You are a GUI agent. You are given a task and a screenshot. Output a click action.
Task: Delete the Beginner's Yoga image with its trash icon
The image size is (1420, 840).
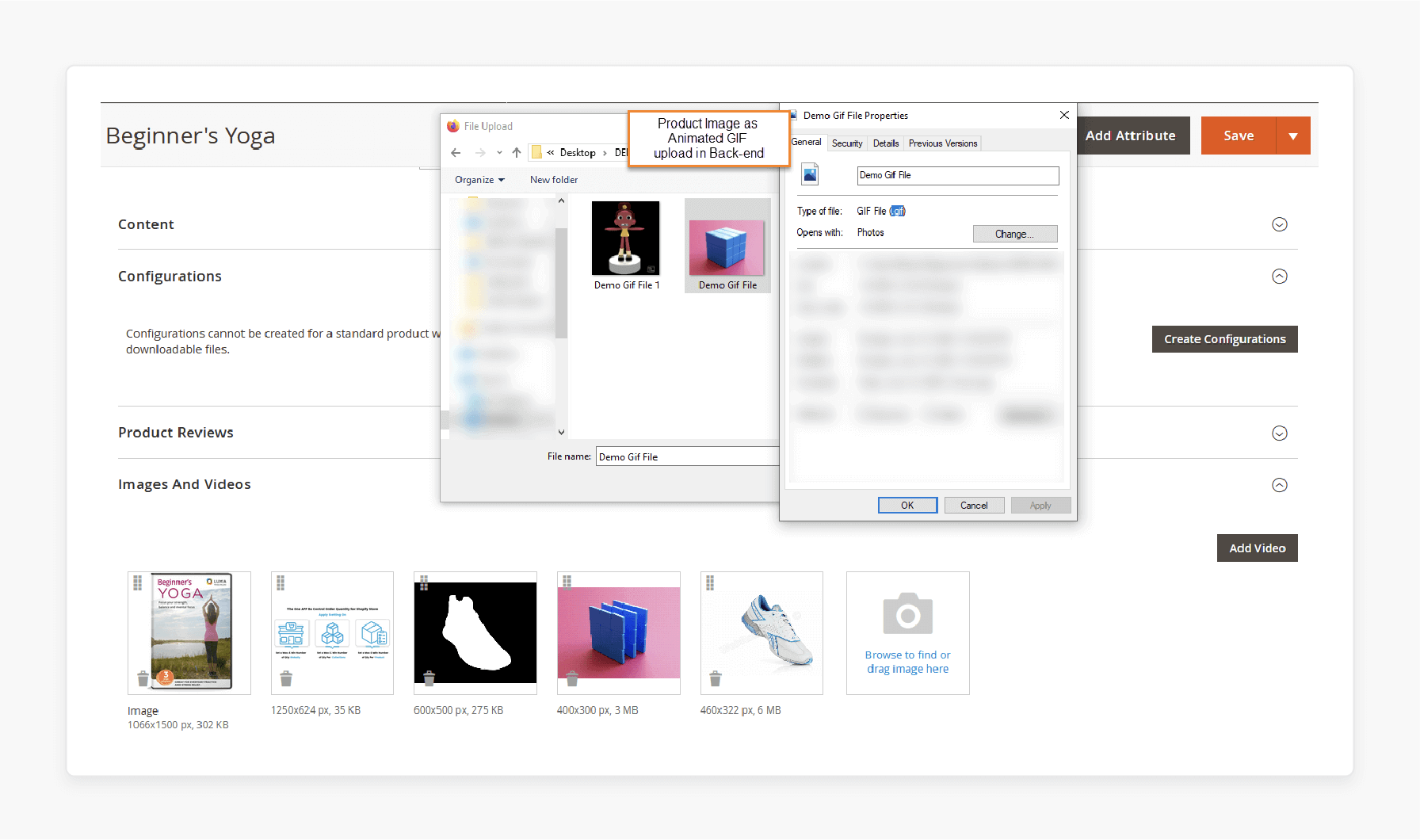(143, 678)
